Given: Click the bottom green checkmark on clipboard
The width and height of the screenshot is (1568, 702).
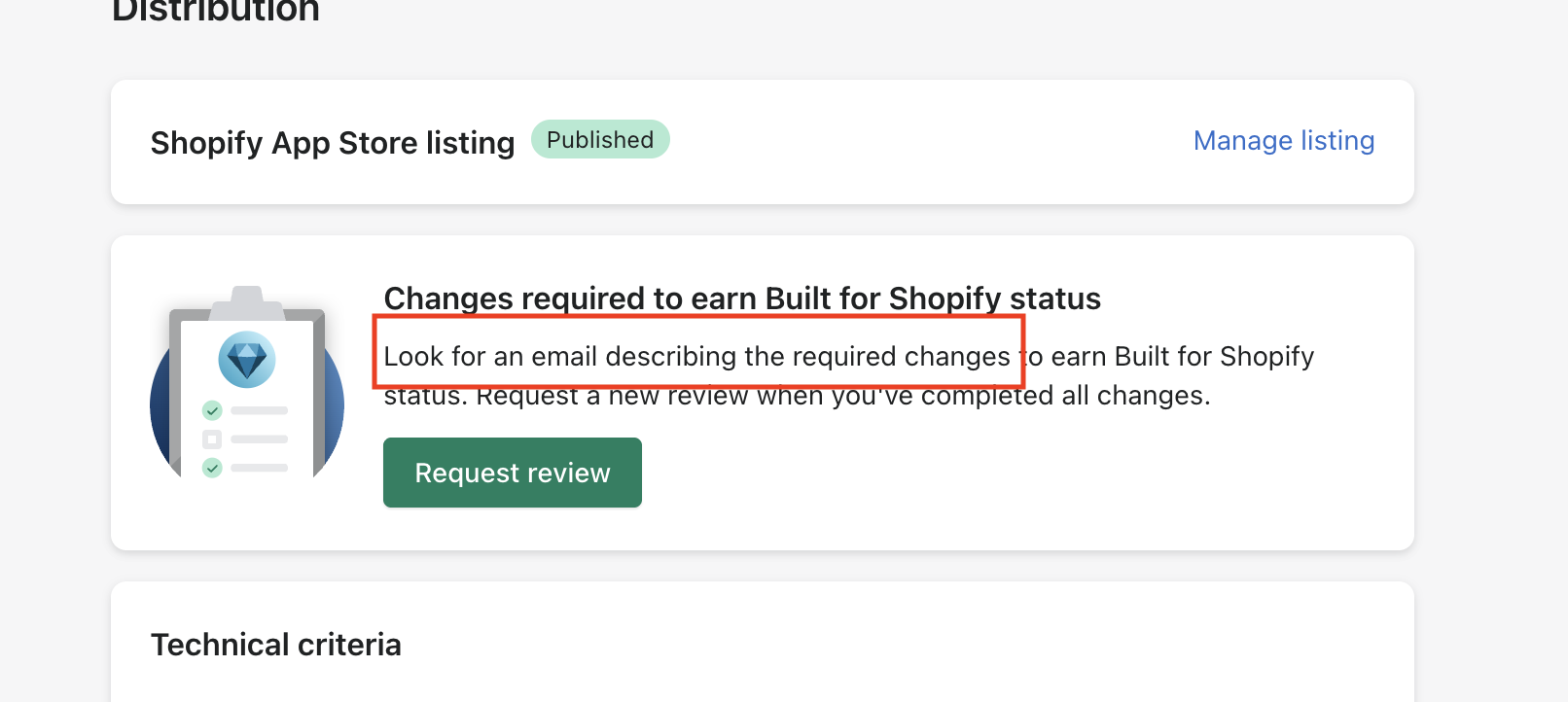Looking at the screenshot, I should (212, 469).
